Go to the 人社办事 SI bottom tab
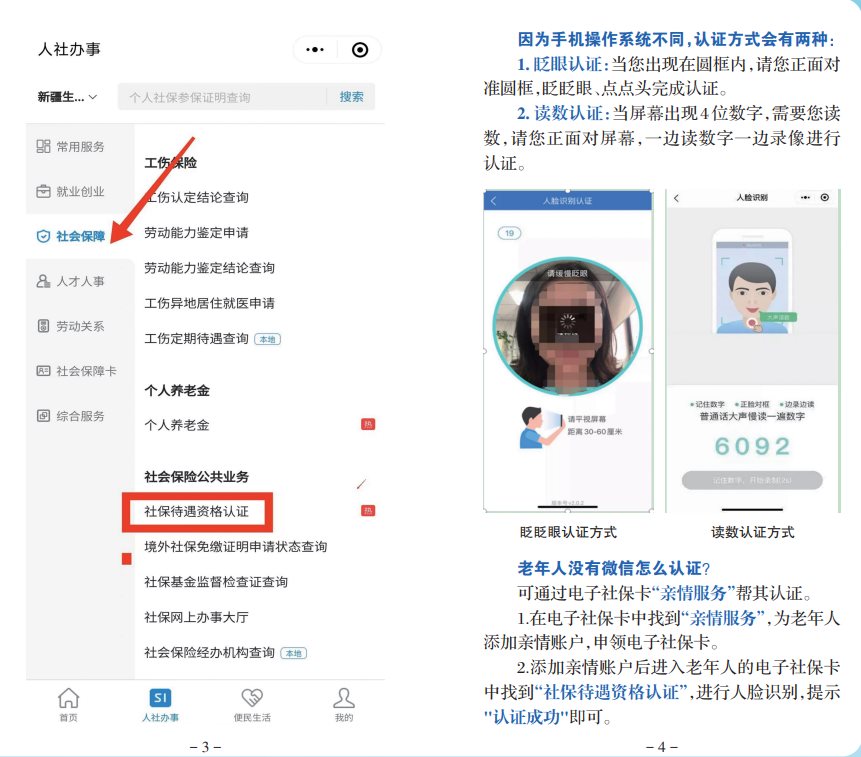This screenshot has height=757, width=861. (x=160, y=705)
